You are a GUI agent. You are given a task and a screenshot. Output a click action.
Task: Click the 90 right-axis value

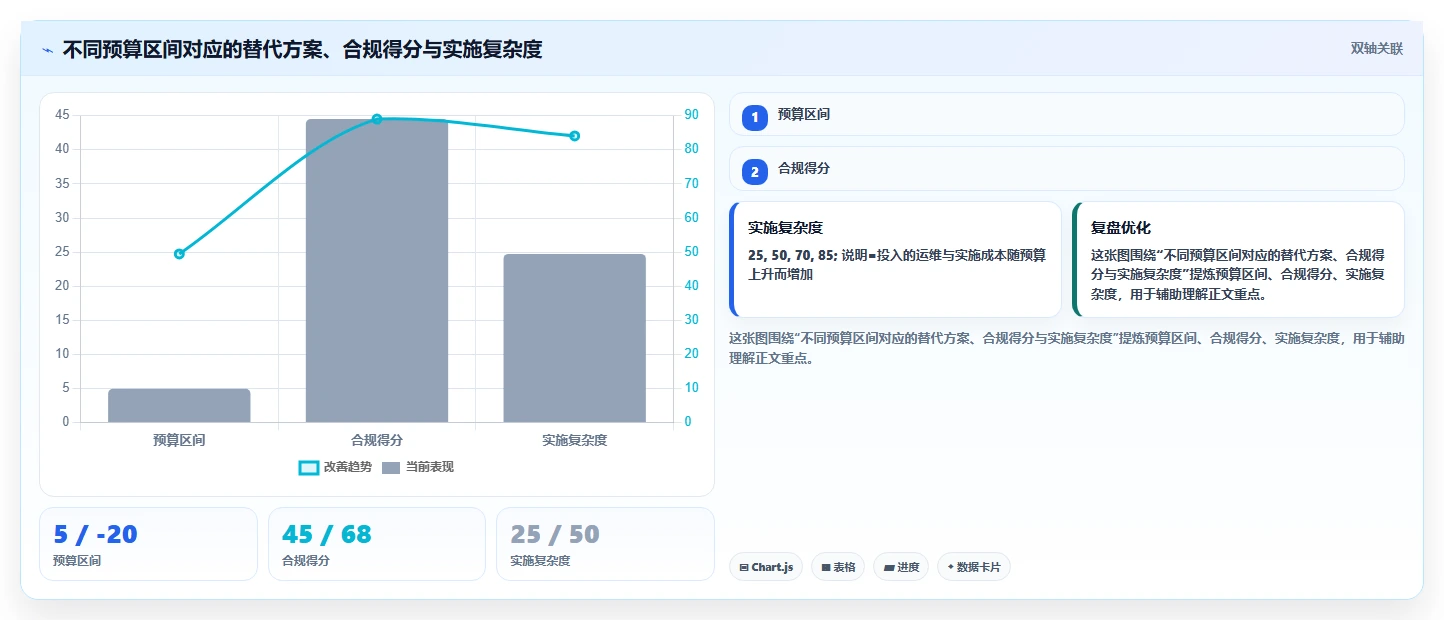691,115
